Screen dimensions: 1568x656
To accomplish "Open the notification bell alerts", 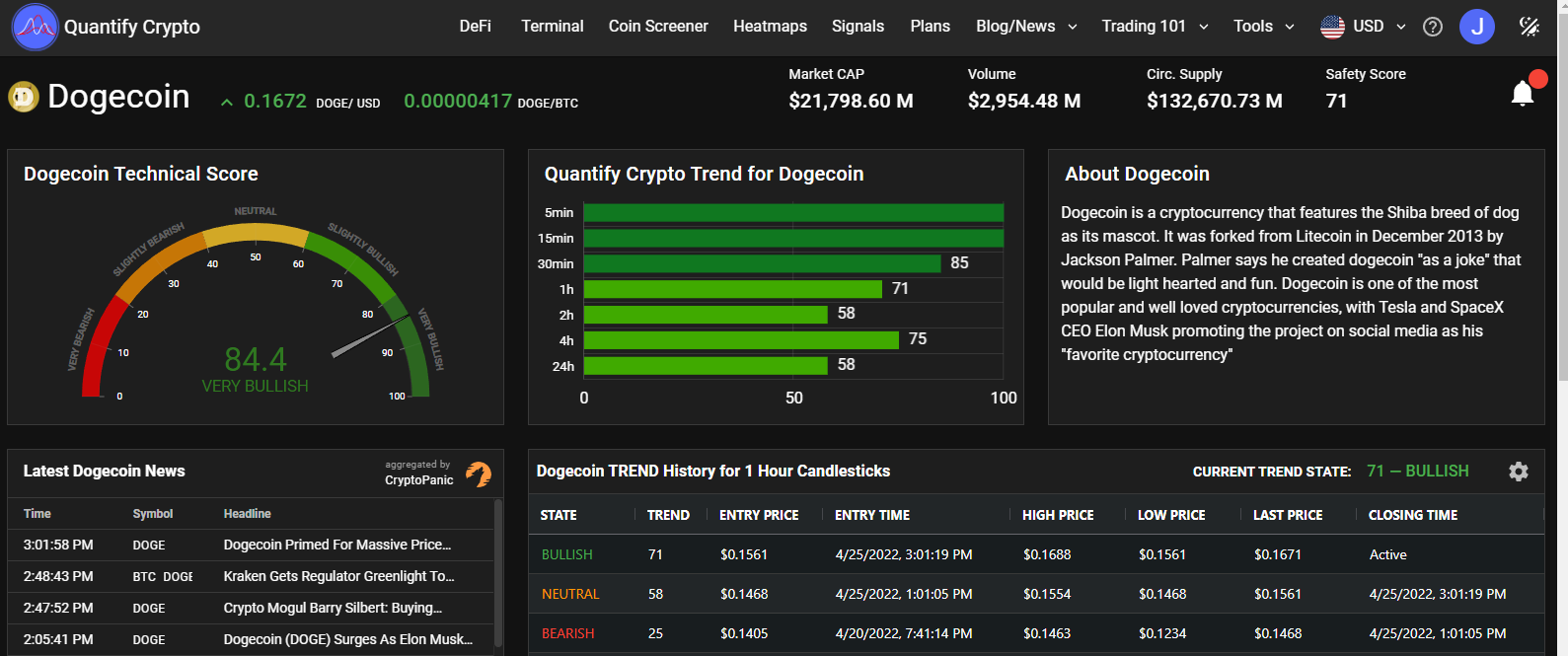I will [x=1523, y=94].
